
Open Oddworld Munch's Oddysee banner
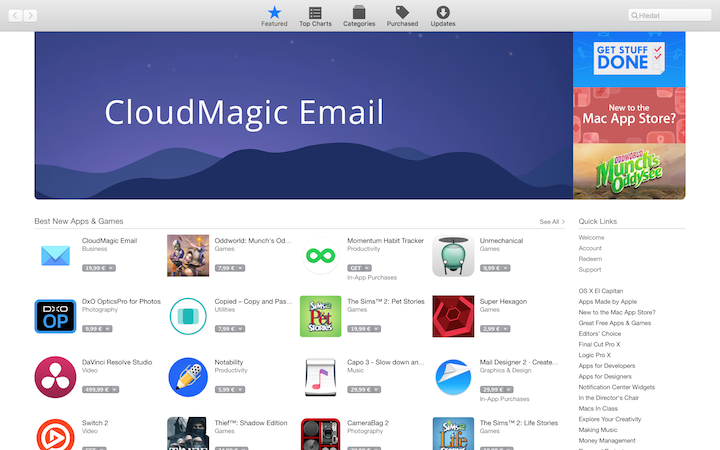pyautogui.click(x=629, y=171)
